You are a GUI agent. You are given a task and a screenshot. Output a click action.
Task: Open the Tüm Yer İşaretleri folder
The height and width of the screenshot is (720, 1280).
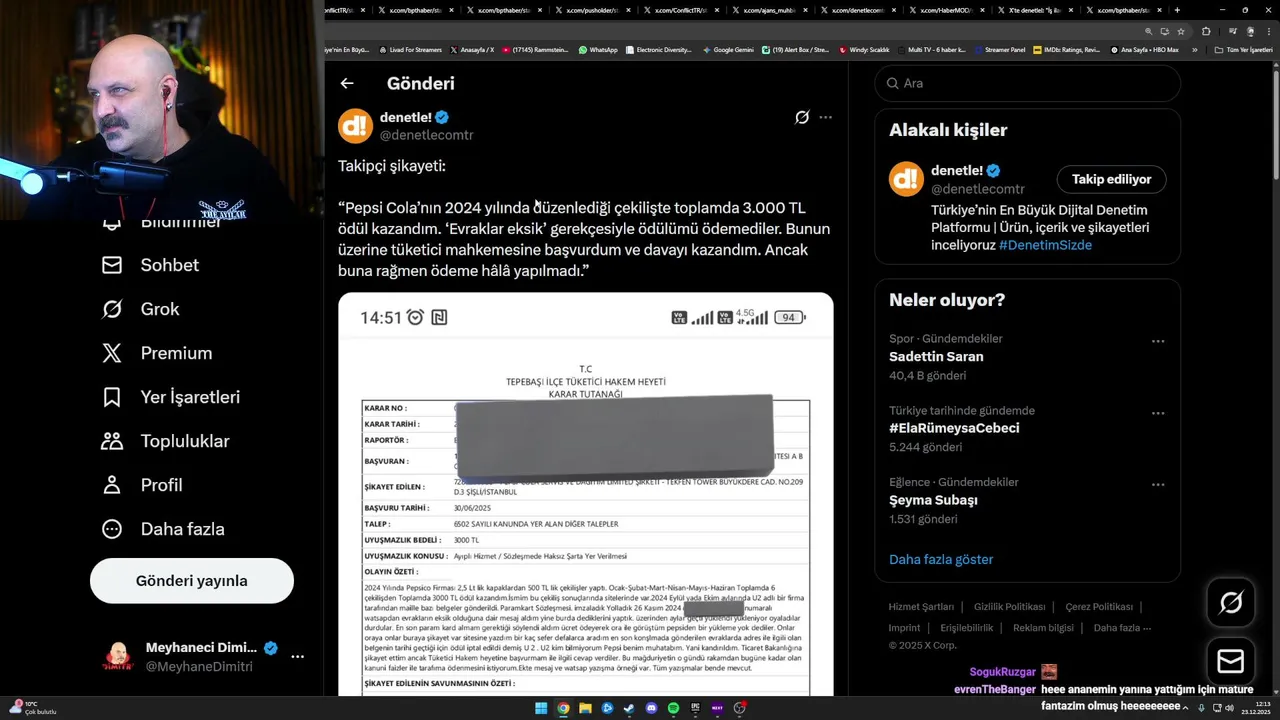[1244, 50]
